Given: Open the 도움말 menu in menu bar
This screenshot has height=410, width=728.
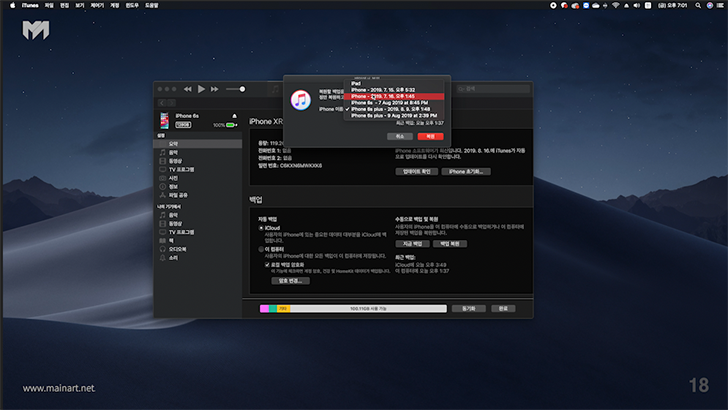Looking at the screenshot, I should [152, 6].
